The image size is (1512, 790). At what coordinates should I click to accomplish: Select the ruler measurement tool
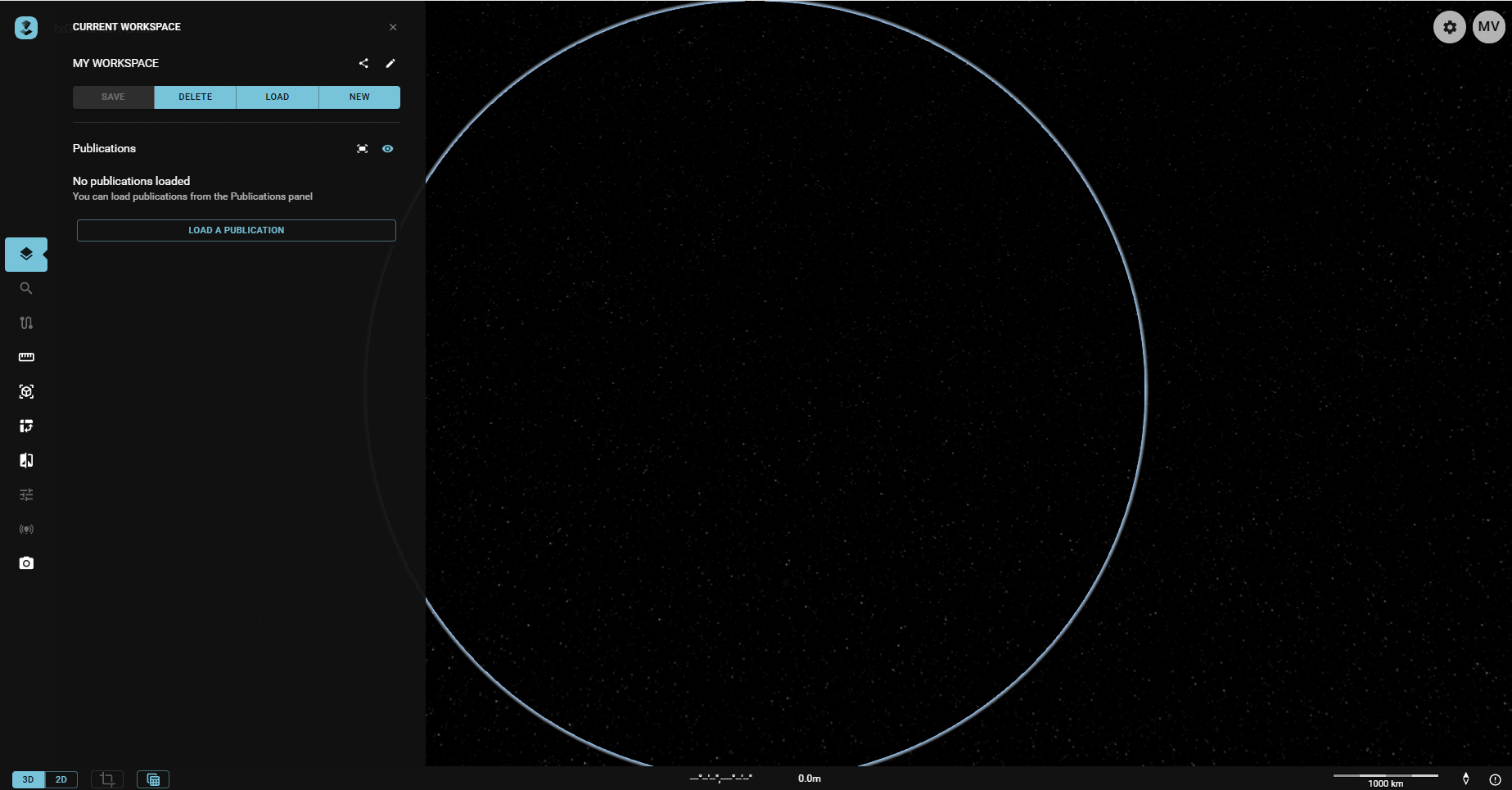pos(26,357)
